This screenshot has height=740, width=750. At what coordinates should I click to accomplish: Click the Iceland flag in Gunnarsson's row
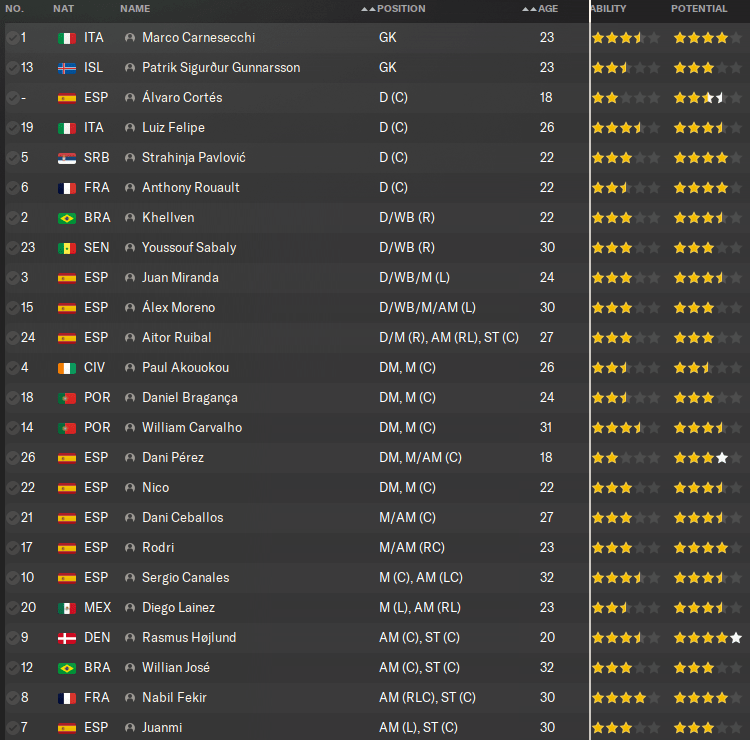pos(67,68)
